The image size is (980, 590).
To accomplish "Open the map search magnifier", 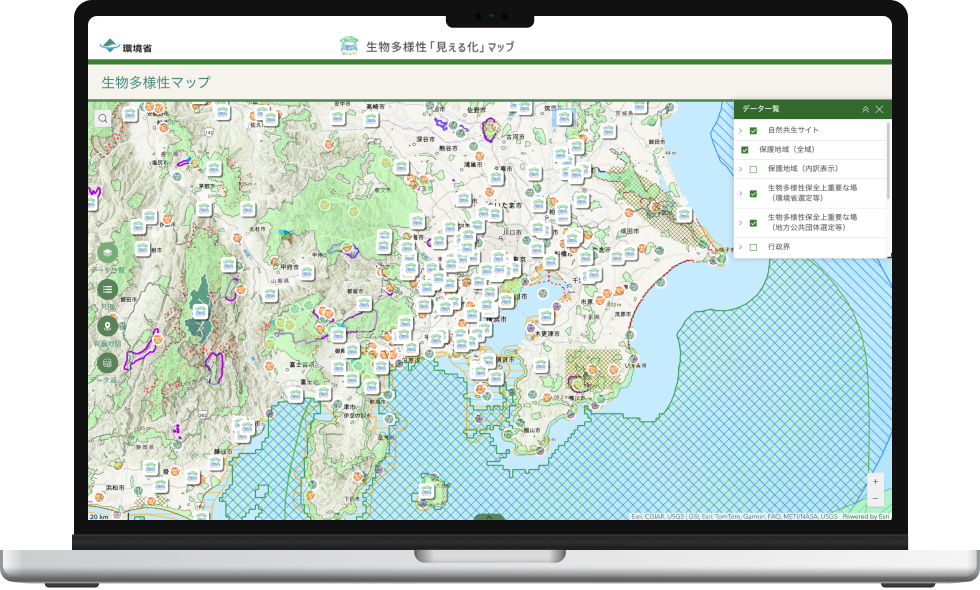I will pyautogui.click(x=103, y=118).
